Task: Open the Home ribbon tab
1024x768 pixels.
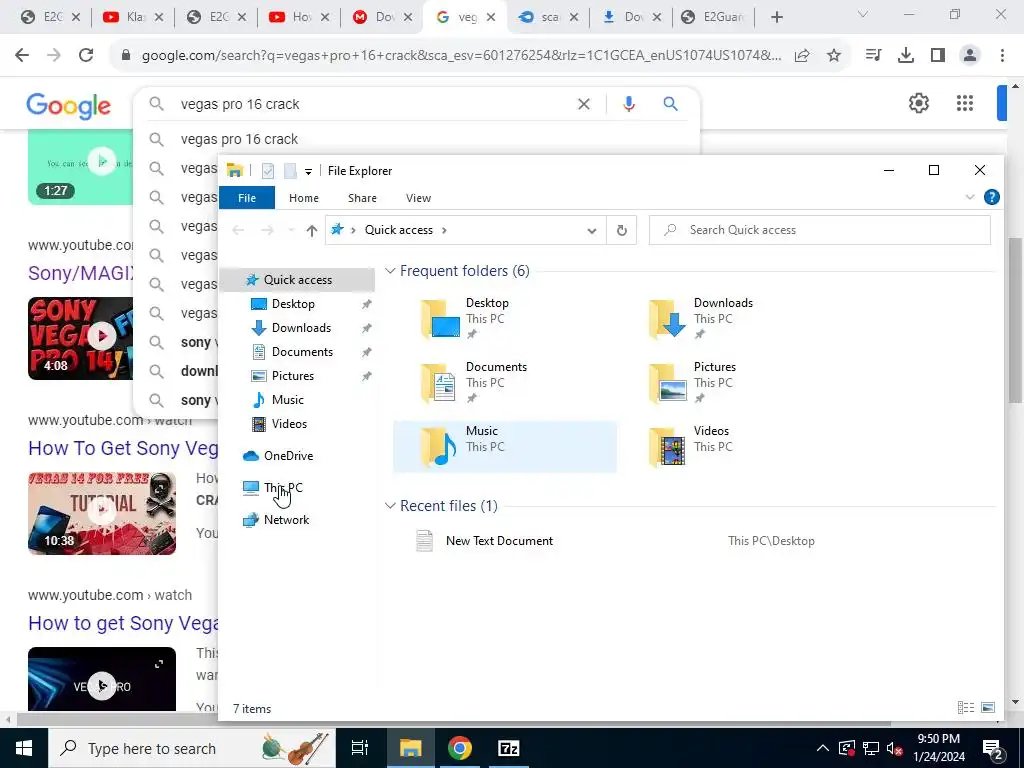Action: tap(304, 198)
